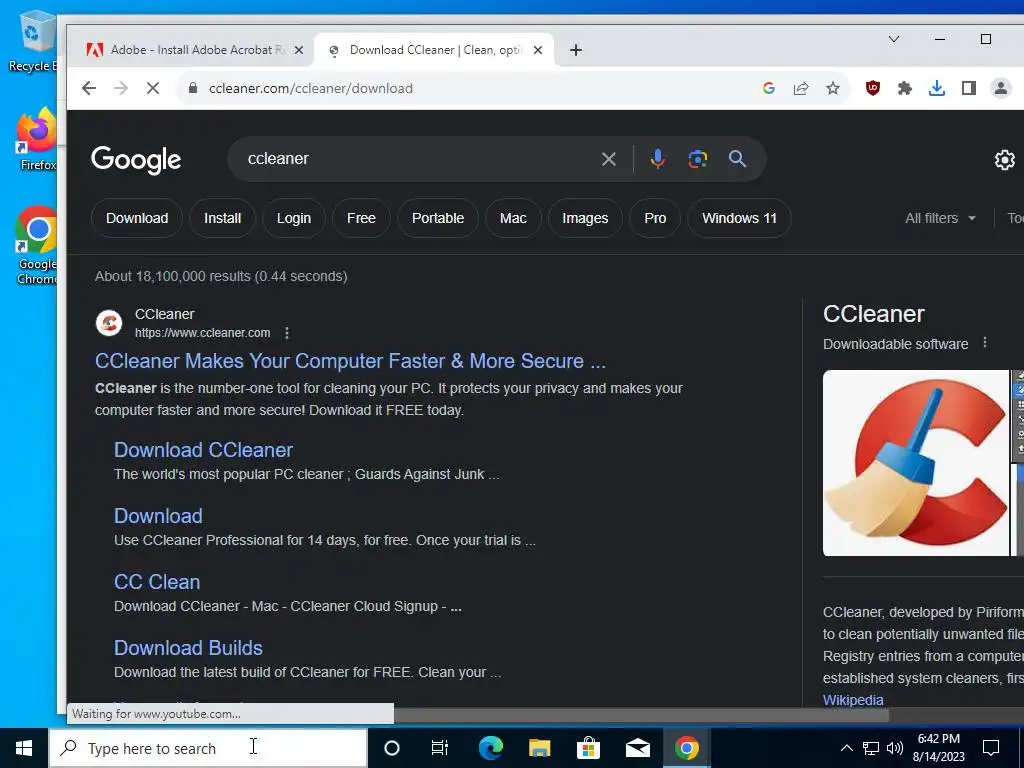Click the CCleaner site favicon in results
The width and height of the screenshot is (1024, 768).
click(x=109, y=323)
